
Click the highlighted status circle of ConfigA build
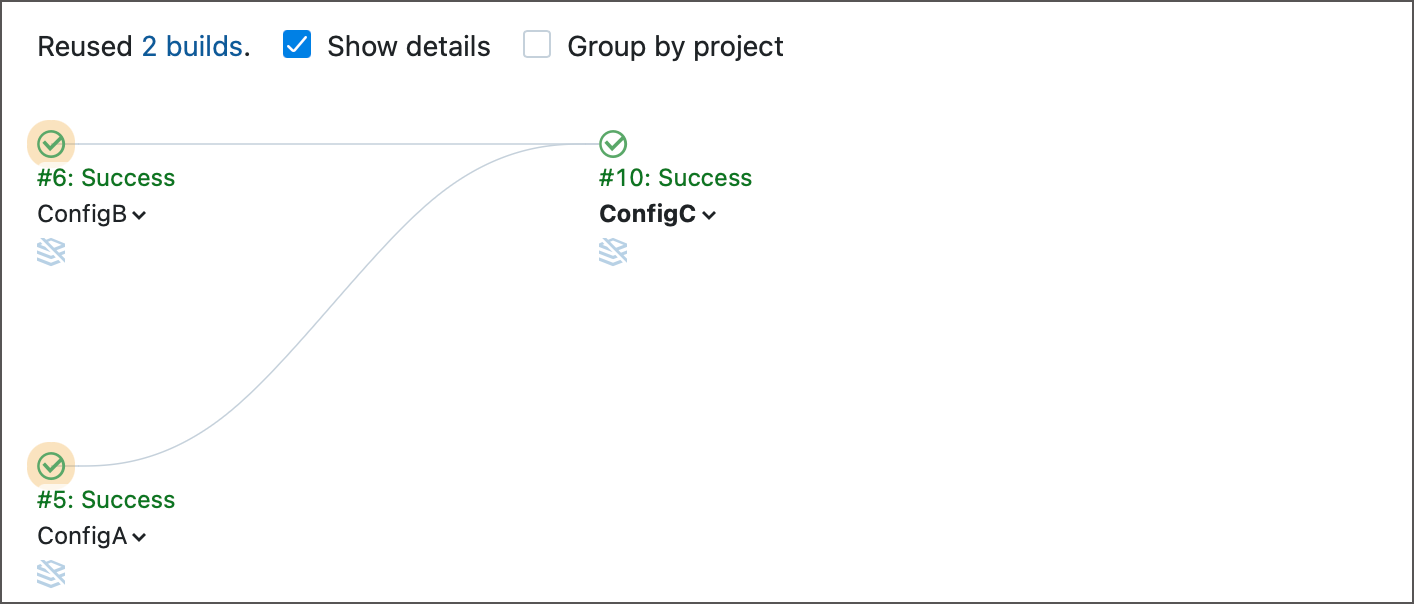tap(51, 465)
